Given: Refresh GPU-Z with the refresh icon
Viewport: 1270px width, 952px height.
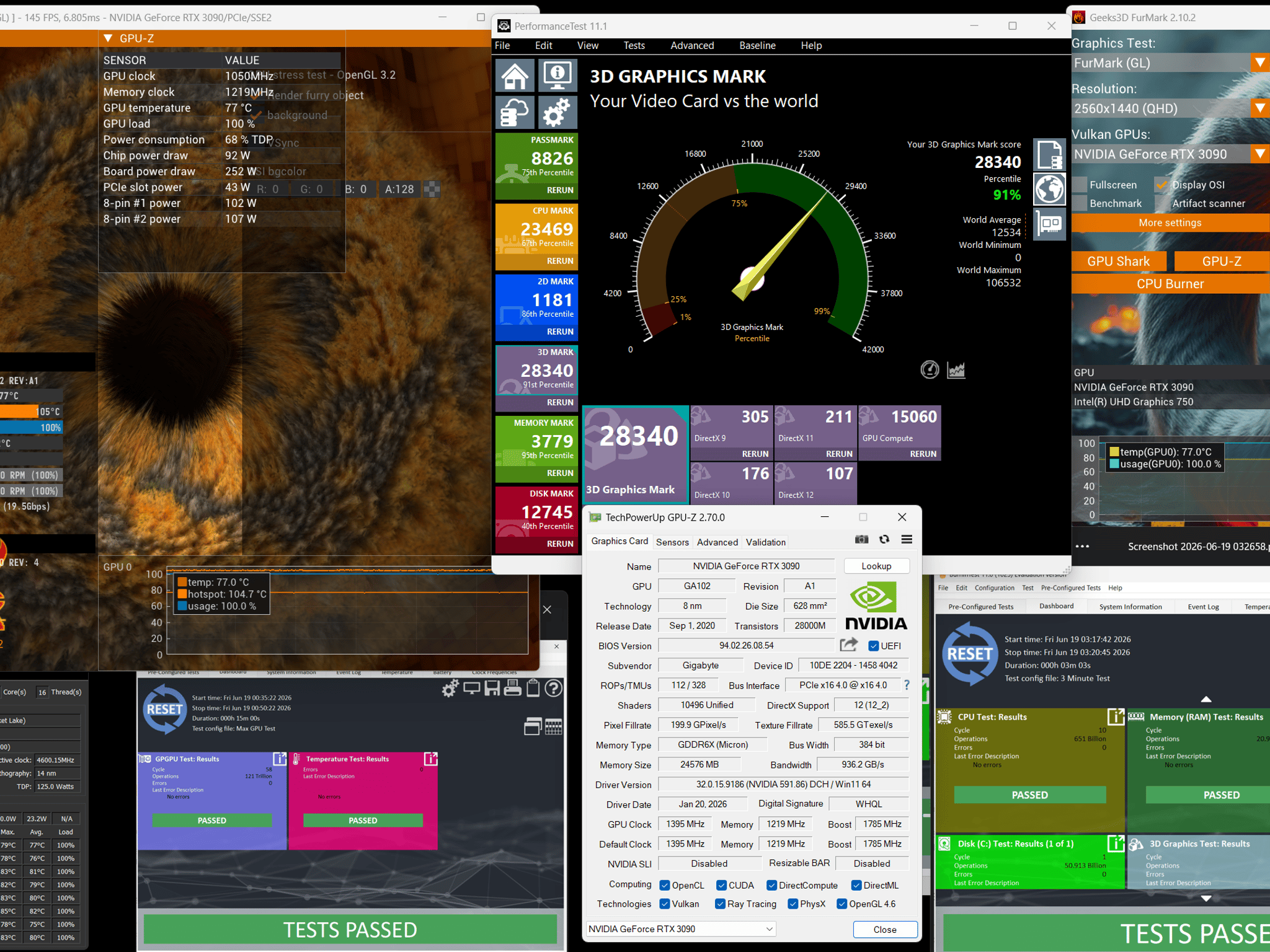Looking at the screenshot, I should [x=884, y=539].
